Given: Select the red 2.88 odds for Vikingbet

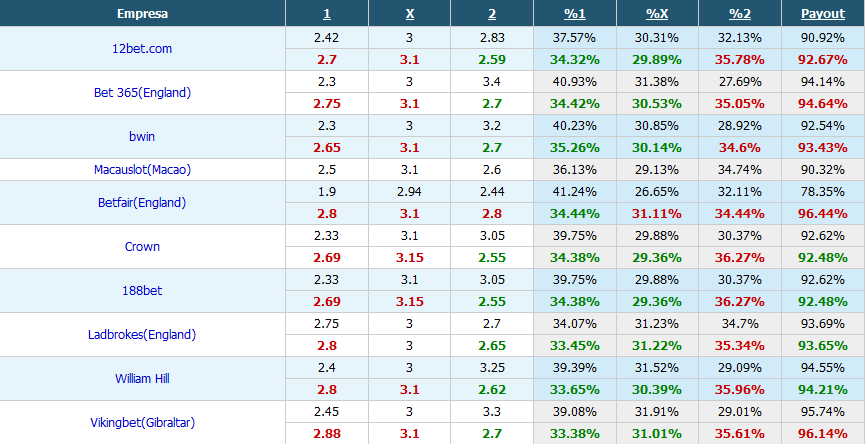Looking at the screenshot, I should click(x=327, y=434).
